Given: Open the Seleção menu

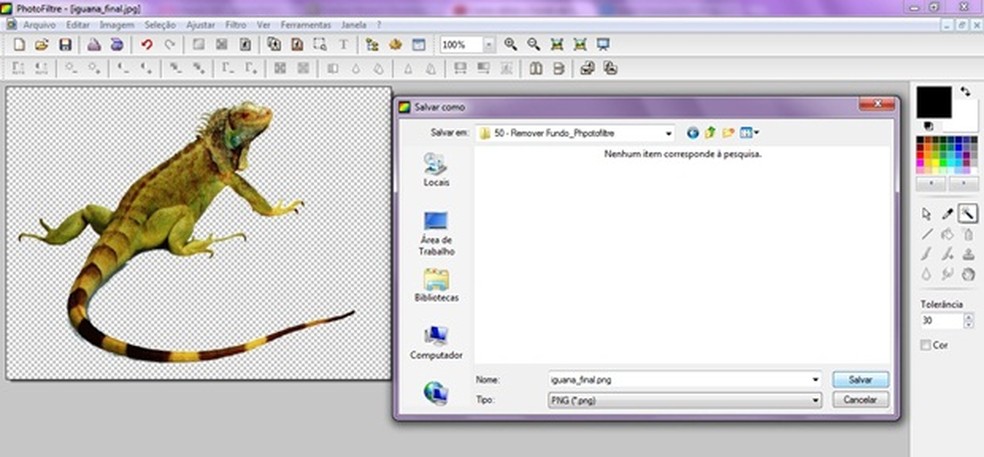Looking at the screenshot, I should pyautogui.click(x=160, y=25).
